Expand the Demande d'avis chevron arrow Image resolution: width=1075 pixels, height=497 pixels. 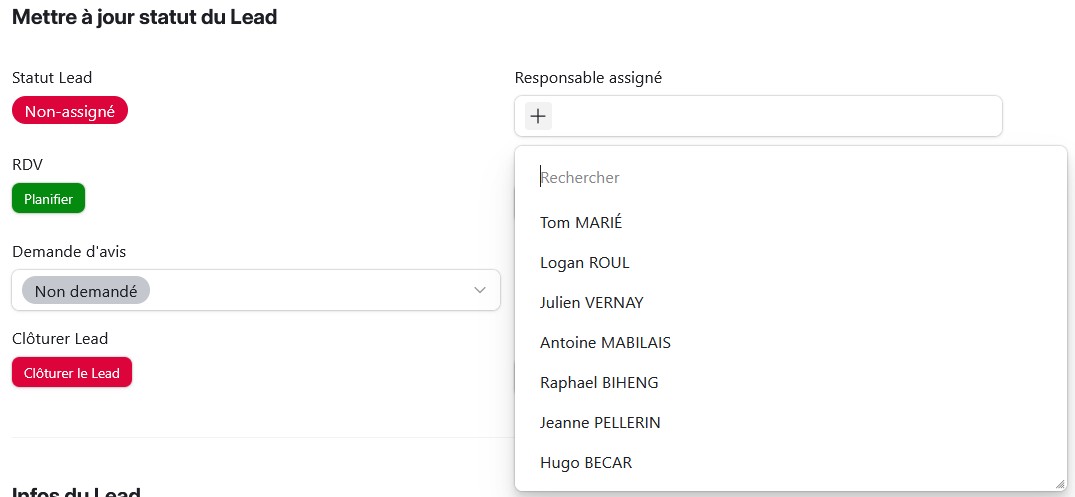click(x=479, y=290)
